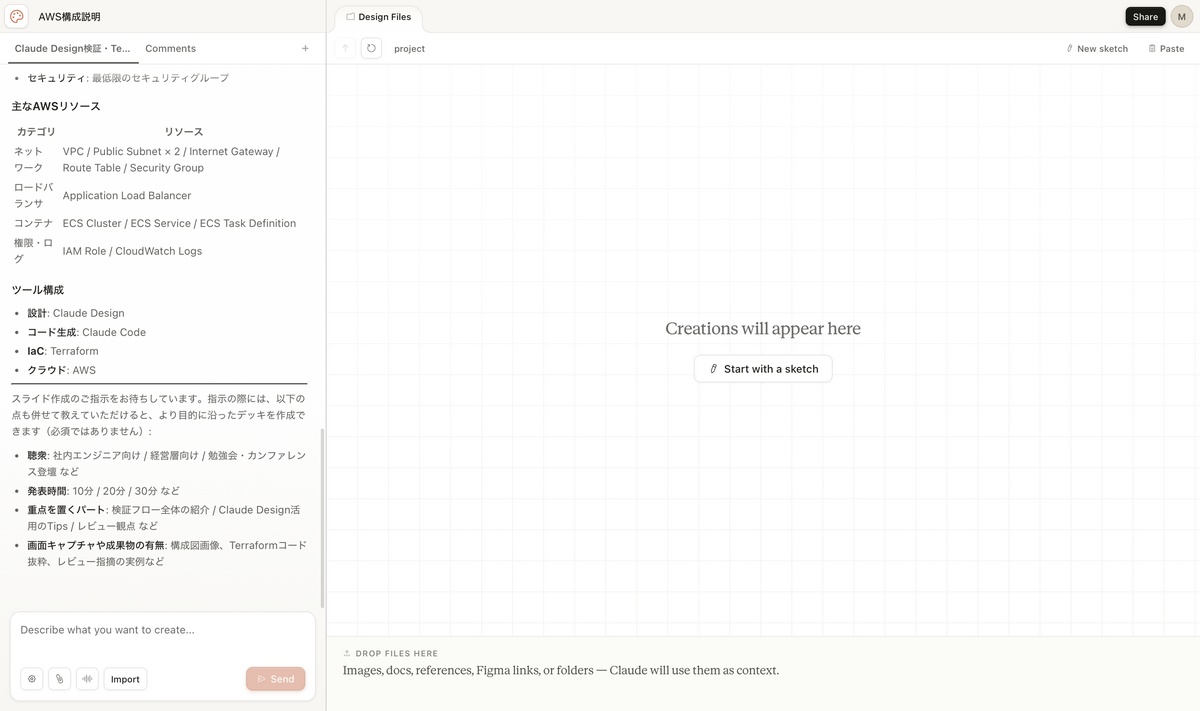Click the project breadcrumb label
This screenshot has width=1200, height=711.
point(409,48)
